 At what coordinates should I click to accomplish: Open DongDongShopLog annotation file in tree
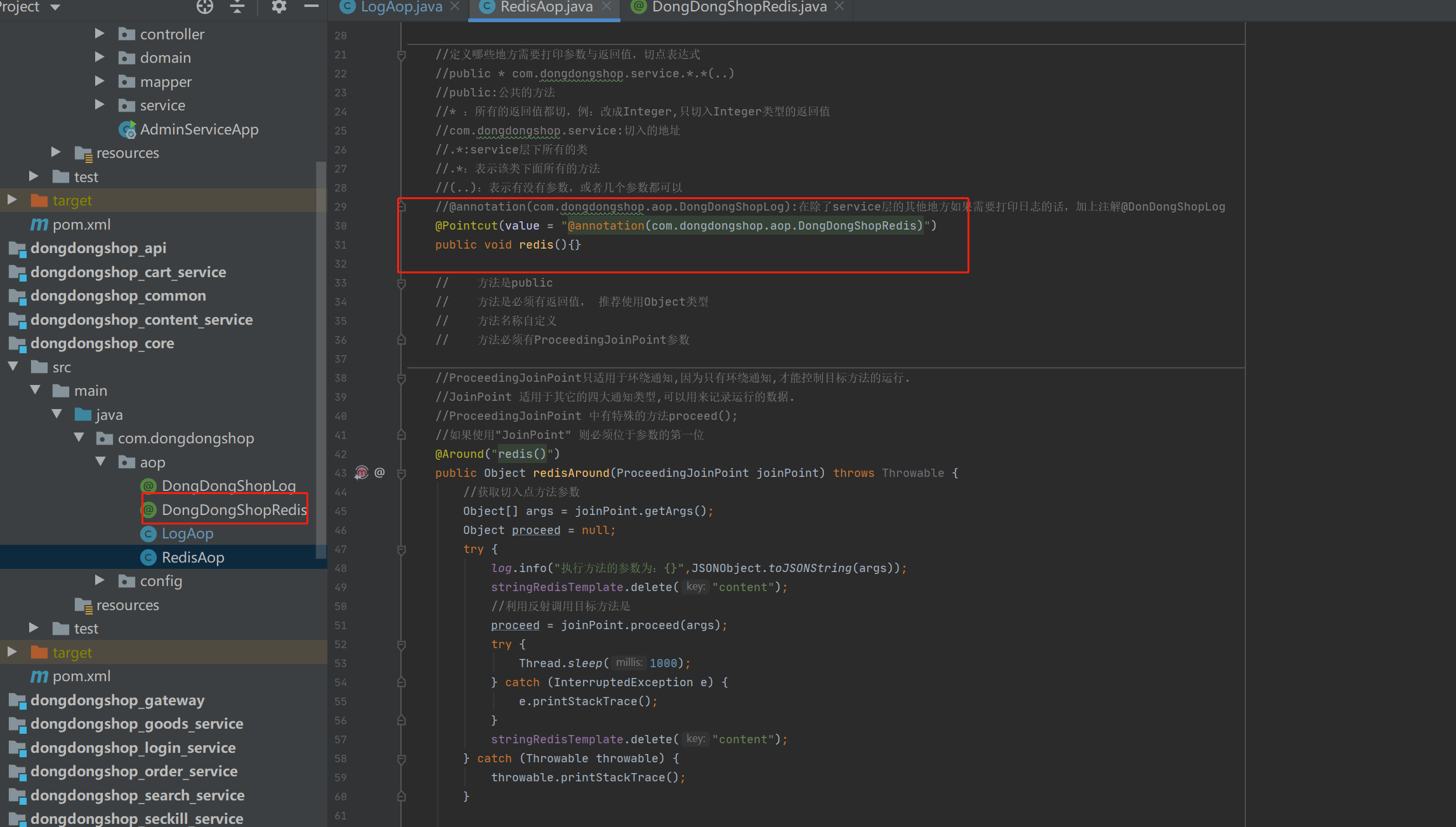(x=228, y=486)
